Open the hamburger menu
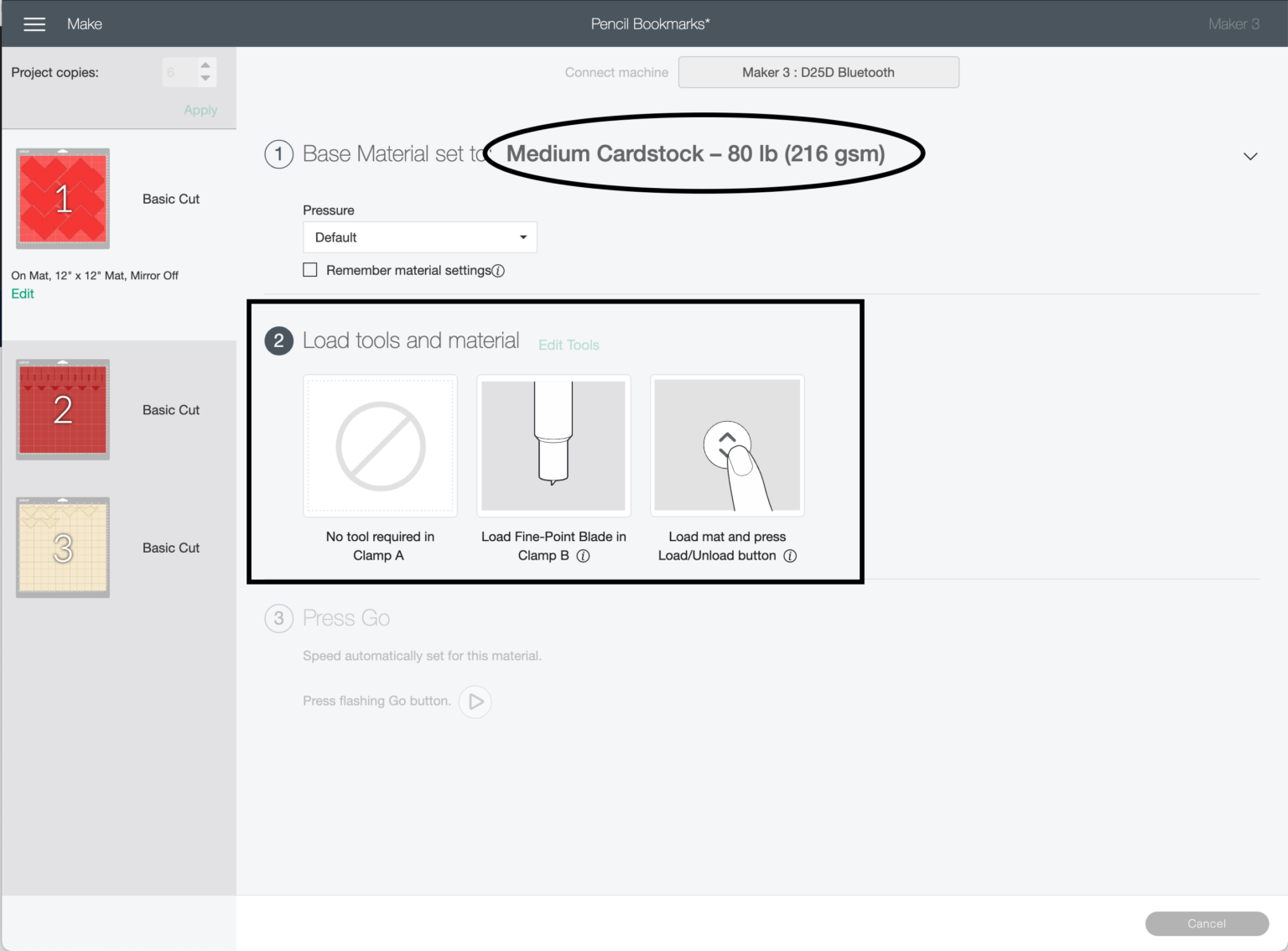The height and width of the screenshot is (951, 1288). pos(34,24)
